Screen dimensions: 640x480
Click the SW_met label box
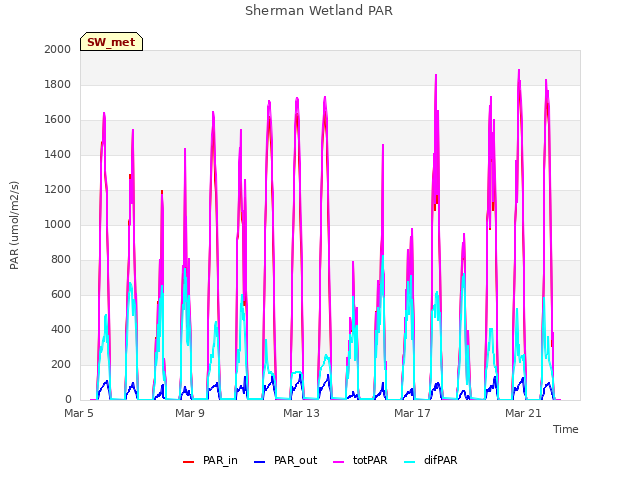click(111, 42)
